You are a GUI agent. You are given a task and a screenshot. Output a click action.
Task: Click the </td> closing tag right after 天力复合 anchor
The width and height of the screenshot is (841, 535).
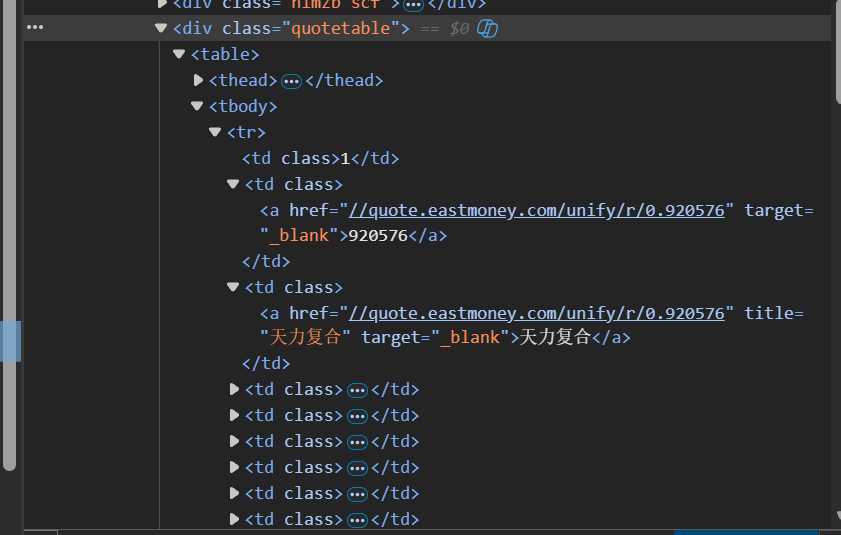[266, 363]
